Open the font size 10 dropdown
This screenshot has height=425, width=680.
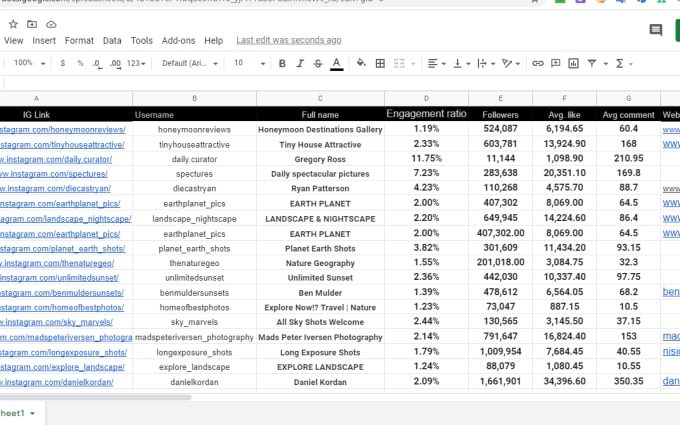pos(249,63)
